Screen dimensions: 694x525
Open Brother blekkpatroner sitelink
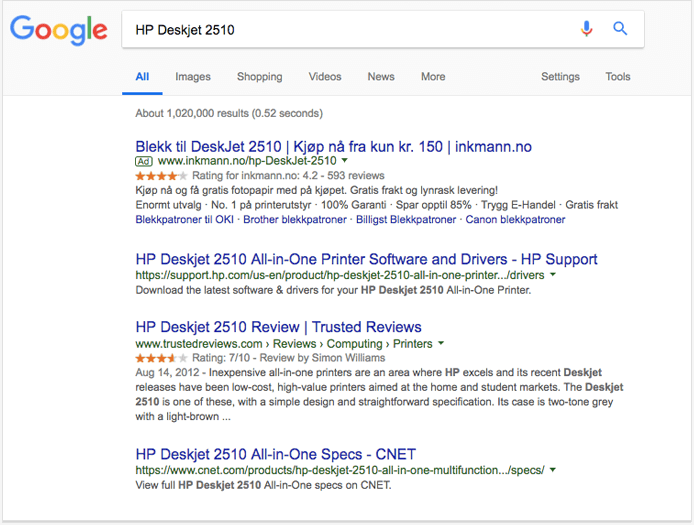tap(295, 220)
